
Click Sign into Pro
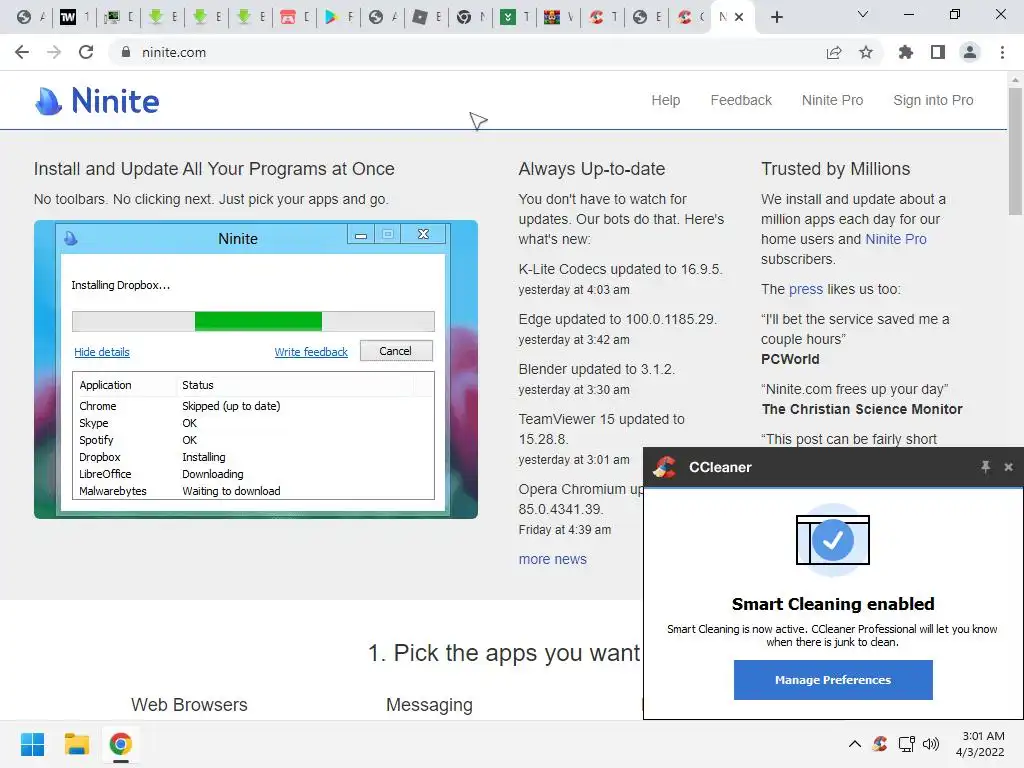[x=933, y=100]
